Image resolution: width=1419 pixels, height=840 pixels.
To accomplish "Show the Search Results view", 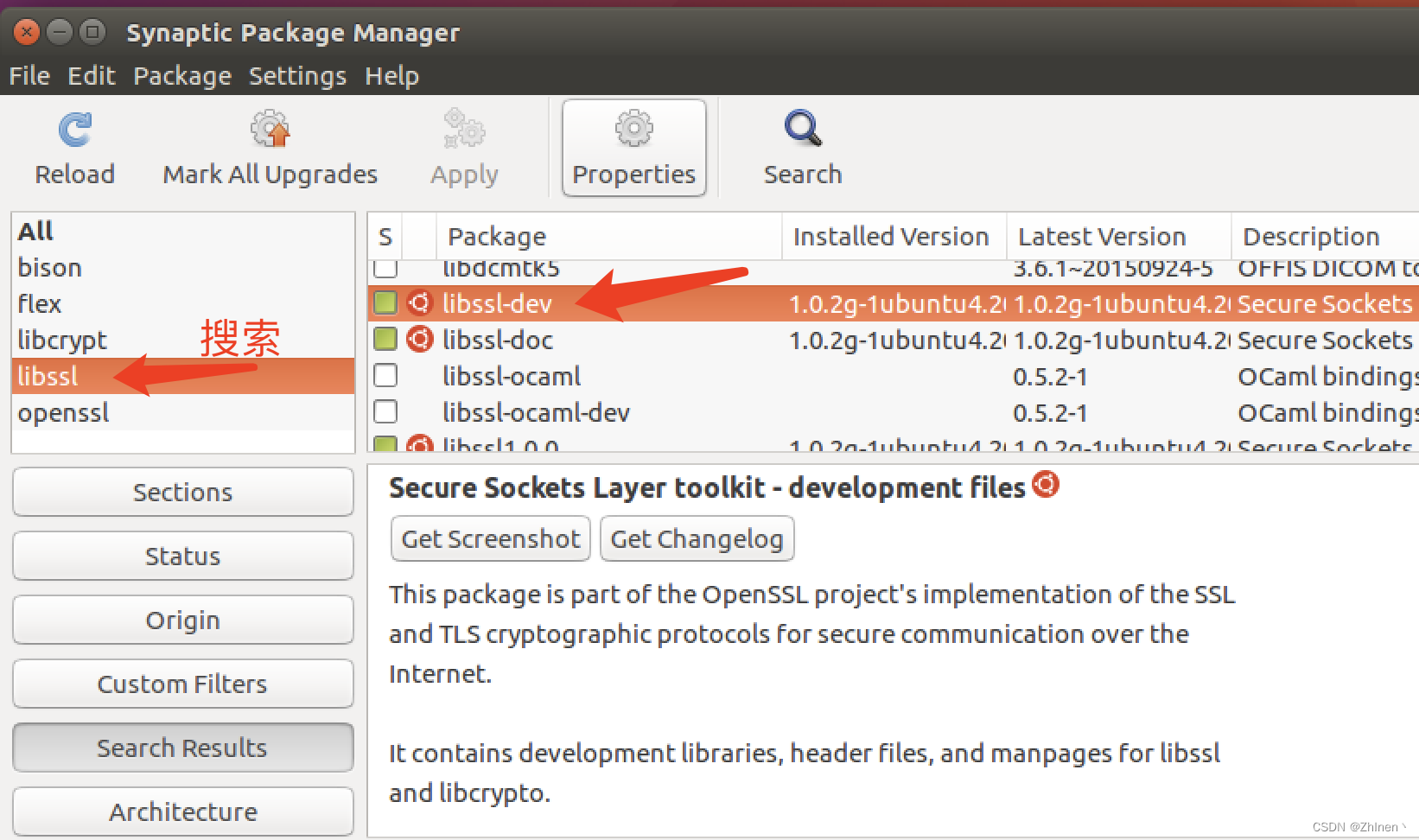I will (x=183, y=748).
